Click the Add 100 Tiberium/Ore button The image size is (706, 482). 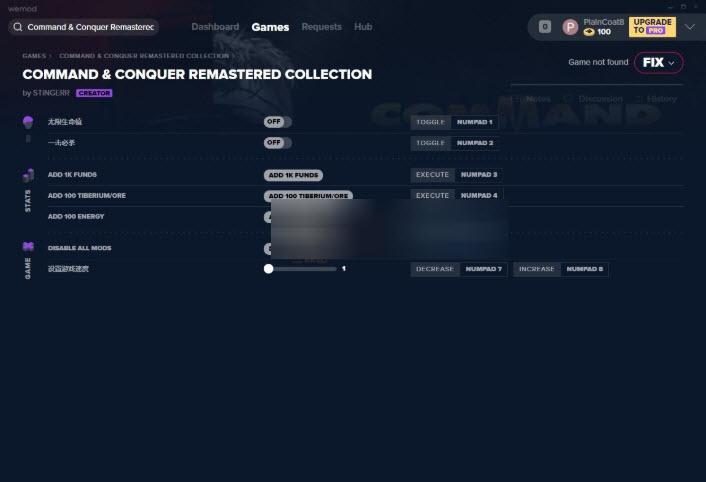308,195
